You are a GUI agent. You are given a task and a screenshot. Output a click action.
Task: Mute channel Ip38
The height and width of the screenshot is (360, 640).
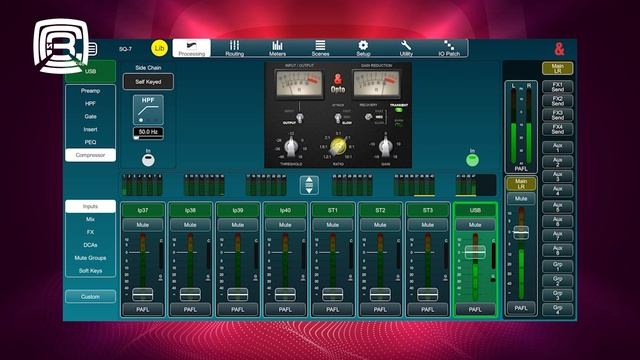pyautogui.click(x=190, y=225)
